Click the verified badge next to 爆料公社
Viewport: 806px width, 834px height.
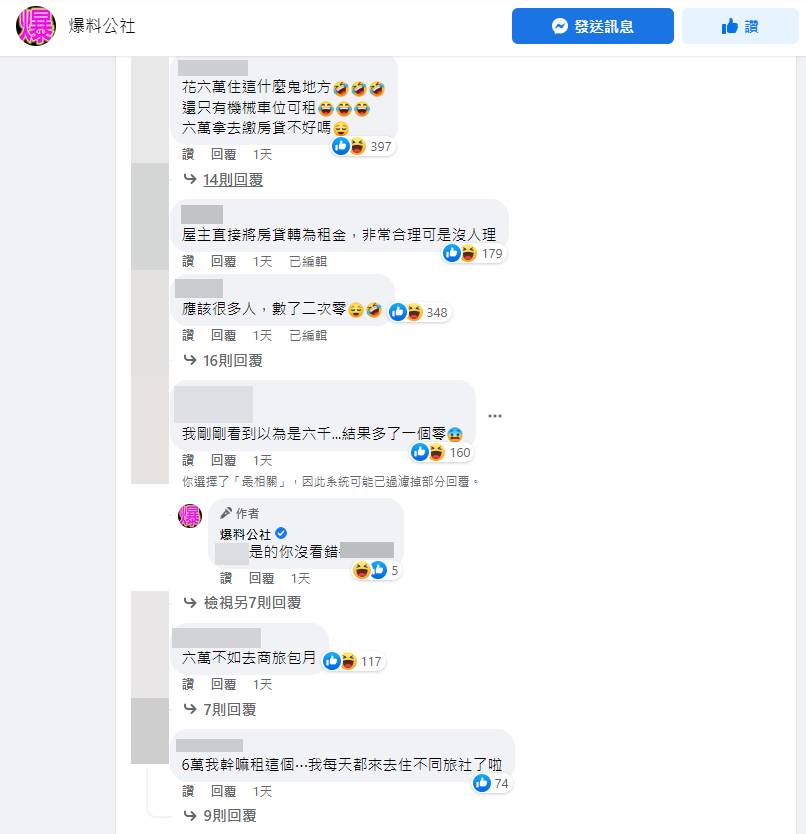point(281,533)
